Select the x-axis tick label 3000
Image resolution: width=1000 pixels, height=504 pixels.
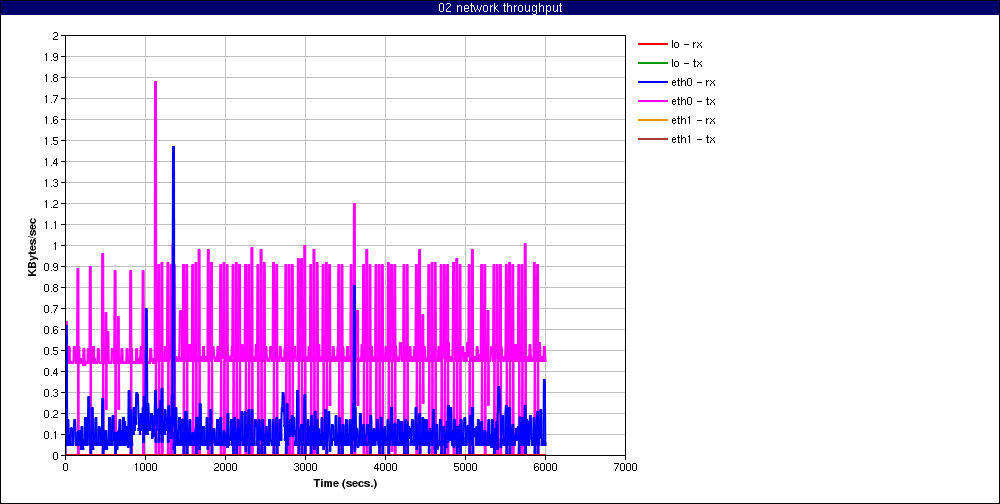coord(305,467)
